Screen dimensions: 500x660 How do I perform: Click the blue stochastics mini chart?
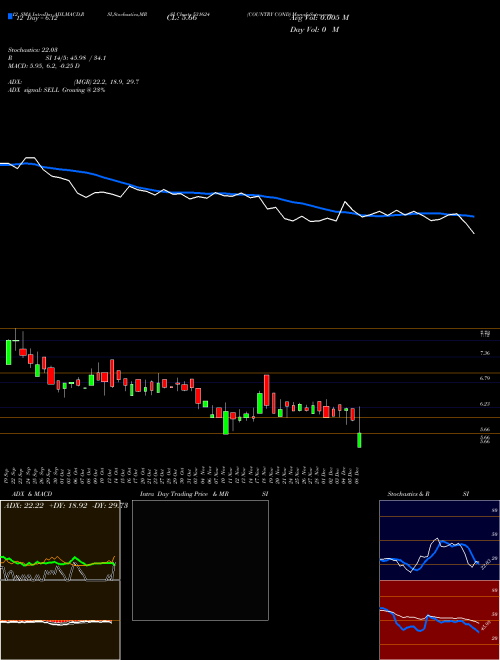click(439, 540)
